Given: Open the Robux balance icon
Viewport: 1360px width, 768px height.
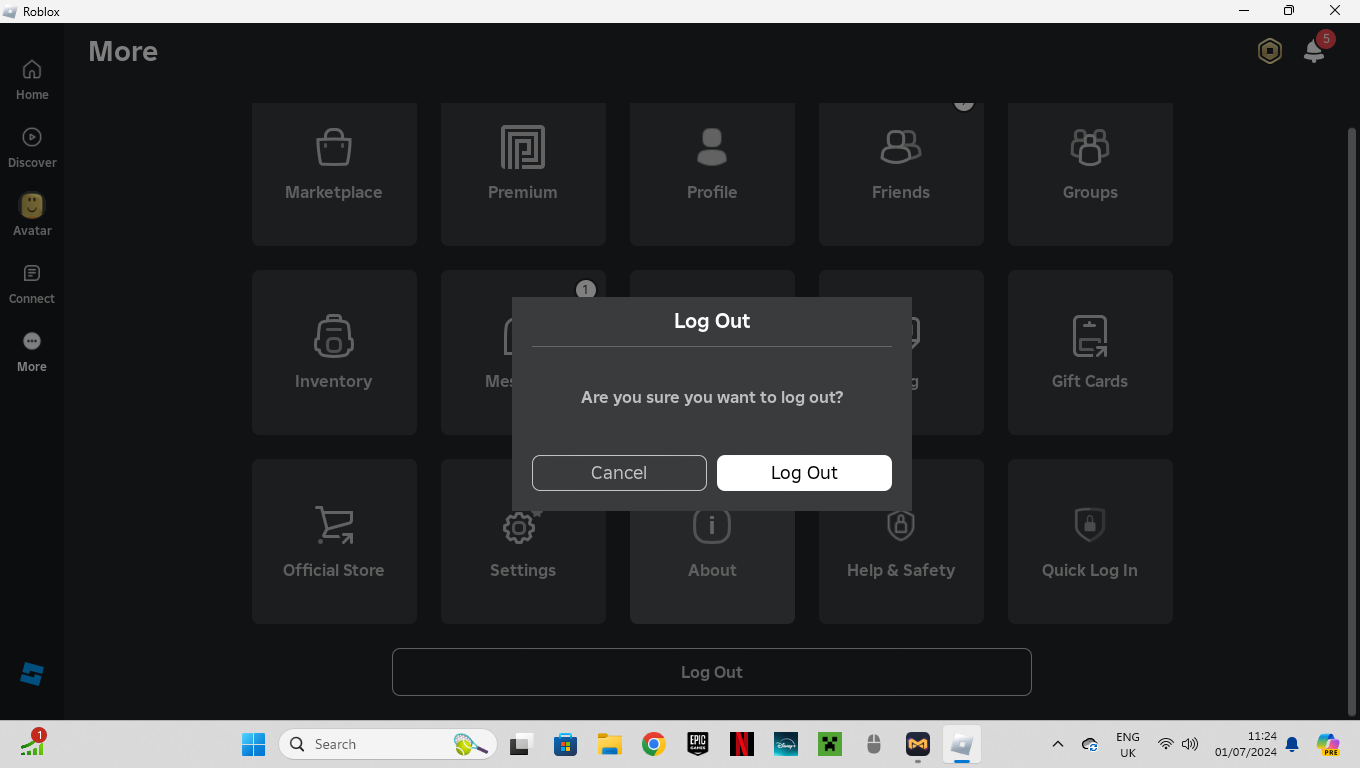Looking at the screenshot, I should (x=1270, y=51).
